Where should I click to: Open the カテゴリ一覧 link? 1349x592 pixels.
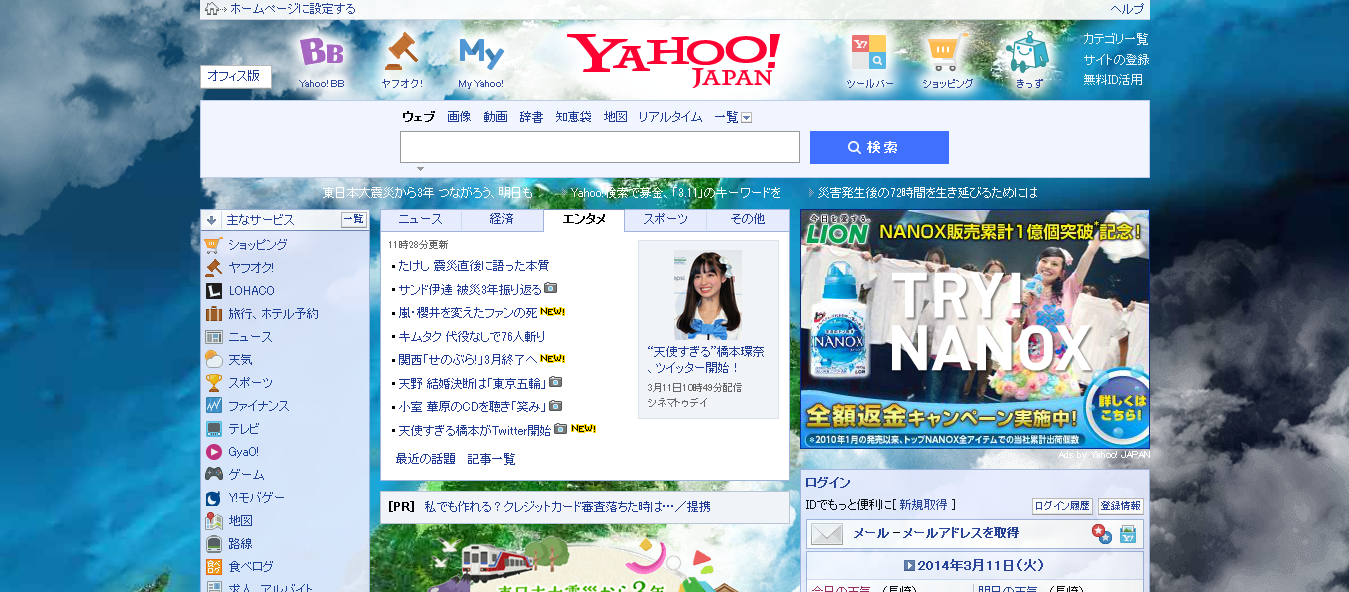pyautogui.click(x=1116, y=39)
